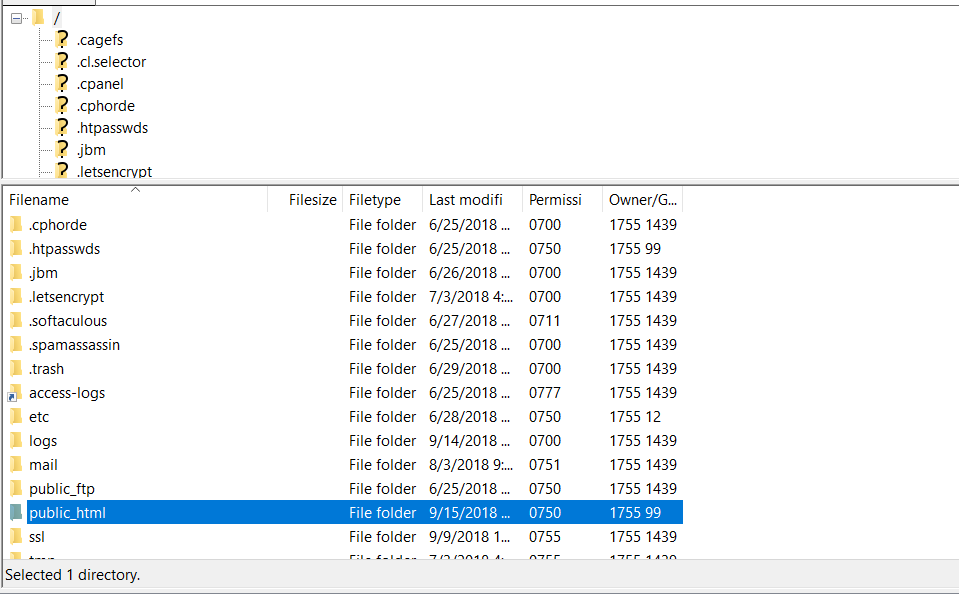Select the .softaculous folder row
Image resolution: width=959 pixels, height=594 pixels.
click(x=68, y=321)
